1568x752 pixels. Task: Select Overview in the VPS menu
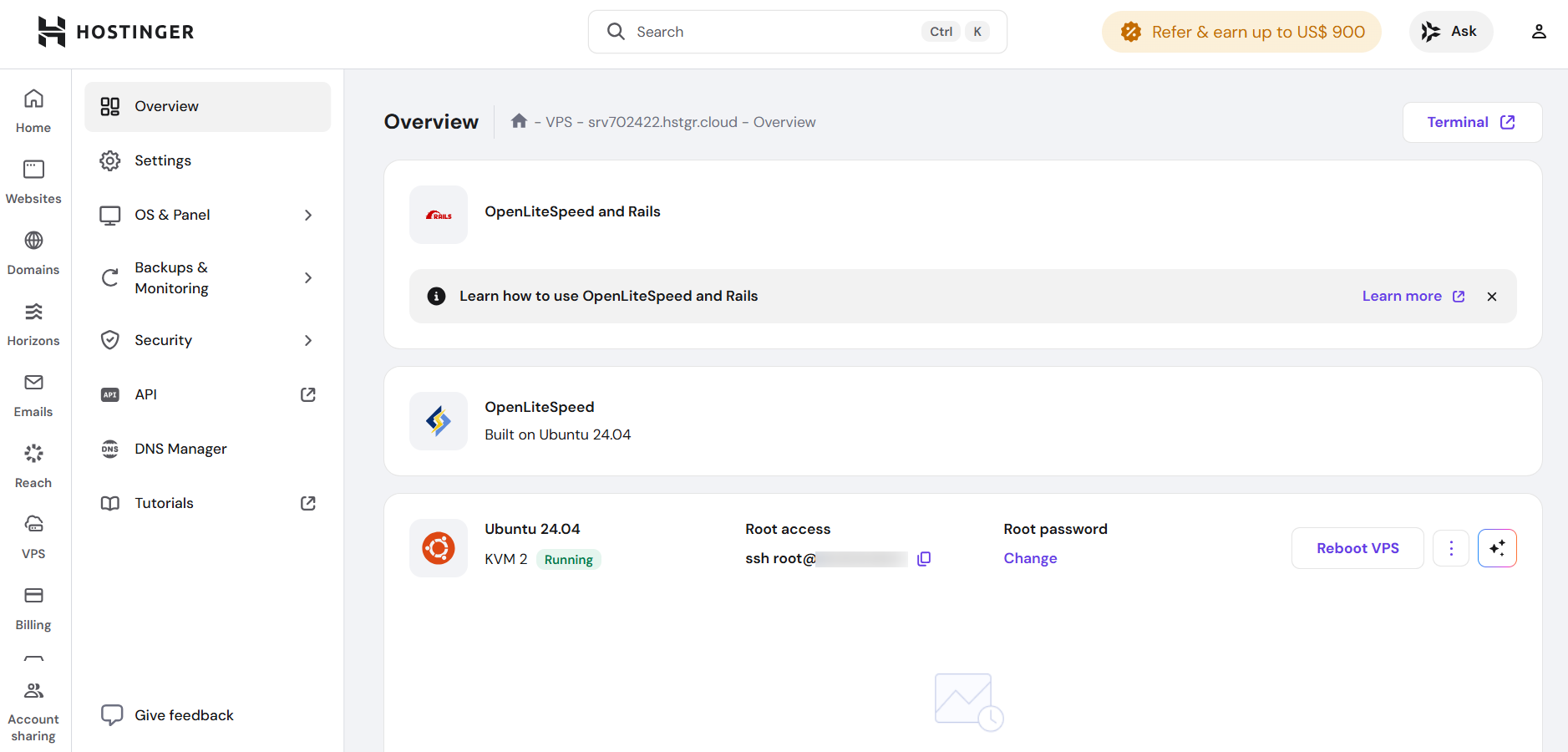tap(208, 106)
